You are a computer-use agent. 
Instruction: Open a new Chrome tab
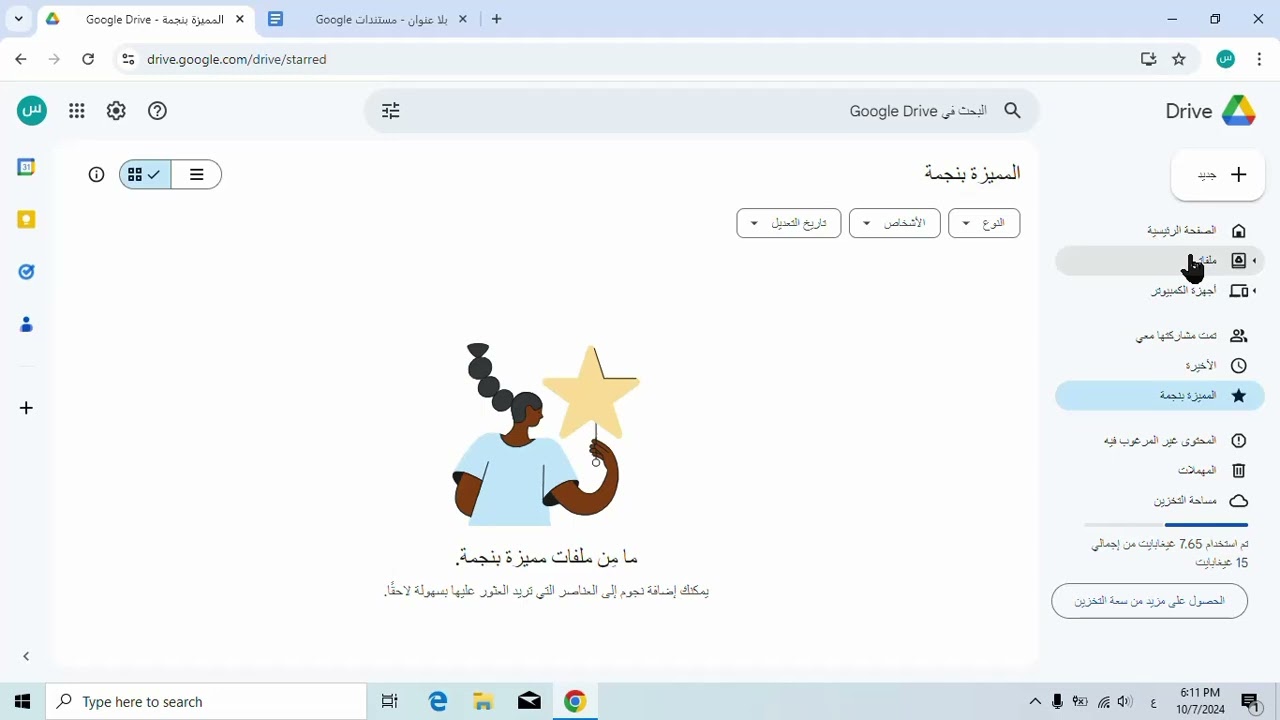tap(496, 19)
